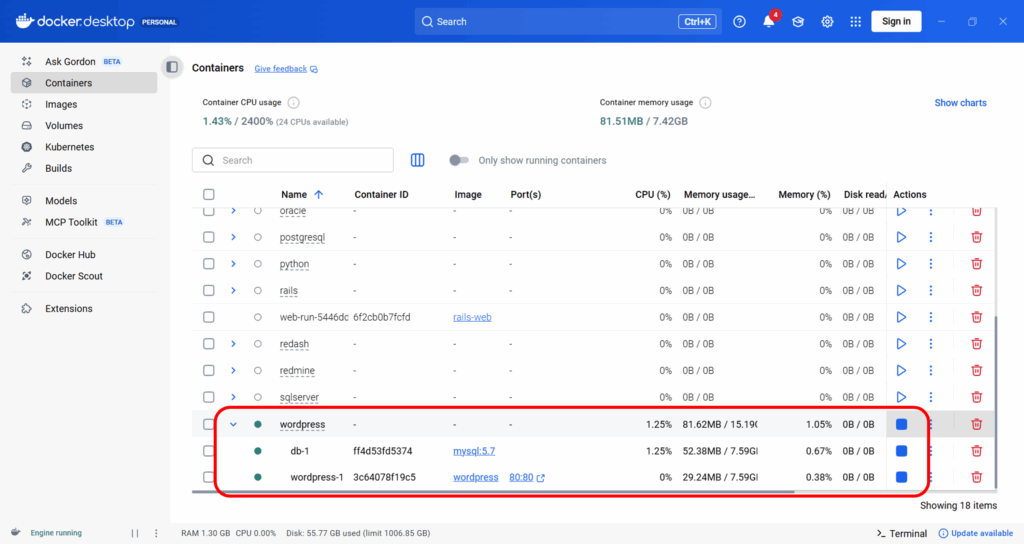Open Images in the sidebar
This screenshot has width=1024, height=544.
[61, 104]
